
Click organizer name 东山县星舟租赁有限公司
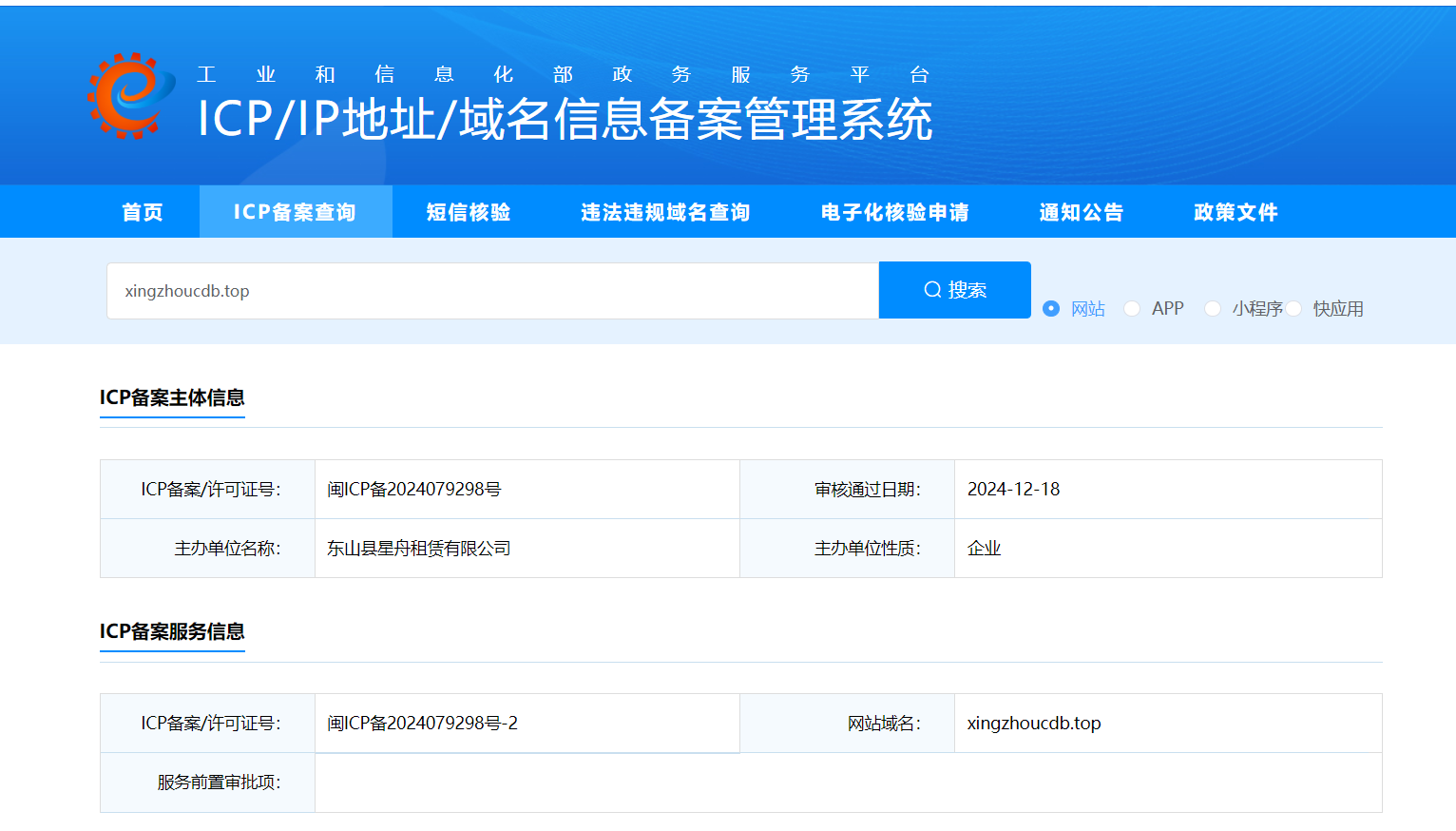coord(419,549)
